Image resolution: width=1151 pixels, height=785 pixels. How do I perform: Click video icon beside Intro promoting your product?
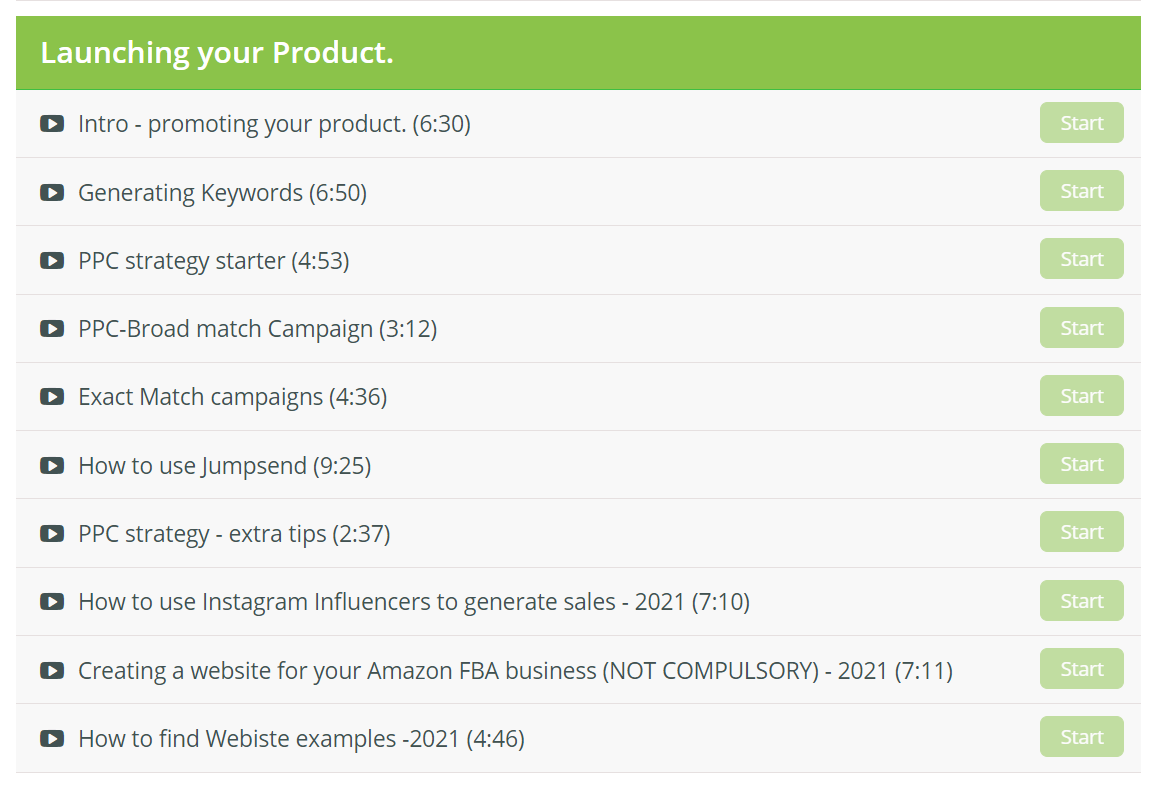click(x=51, y=123)
